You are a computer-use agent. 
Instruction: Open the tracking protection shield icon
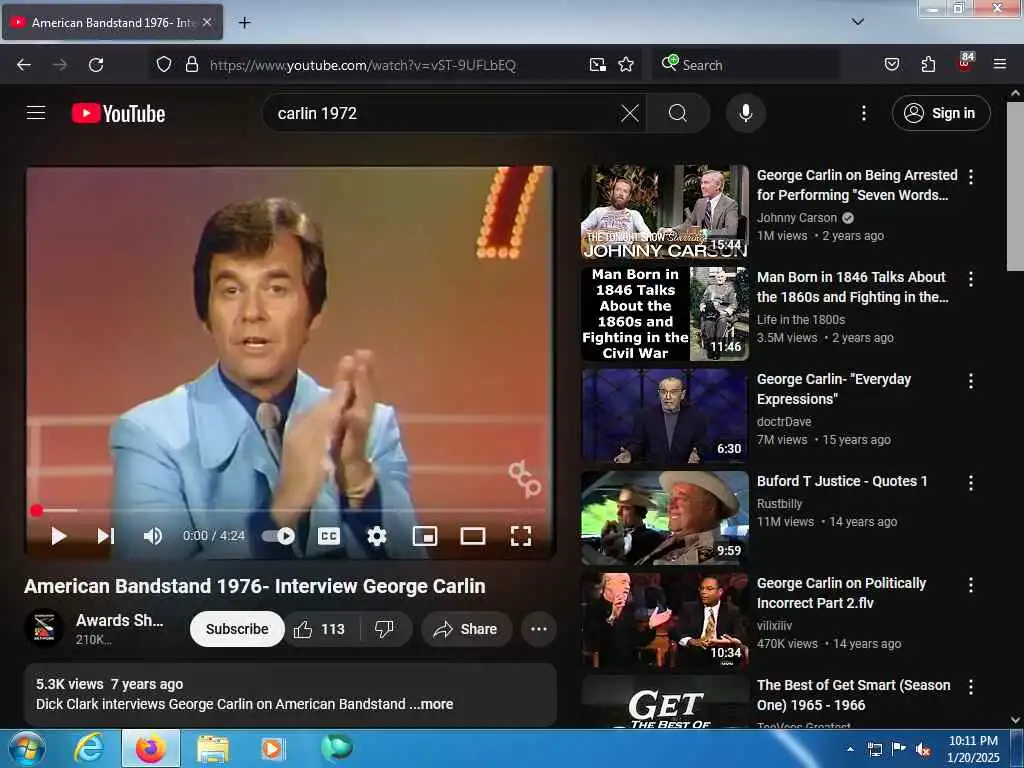click(x=164, y=65)
